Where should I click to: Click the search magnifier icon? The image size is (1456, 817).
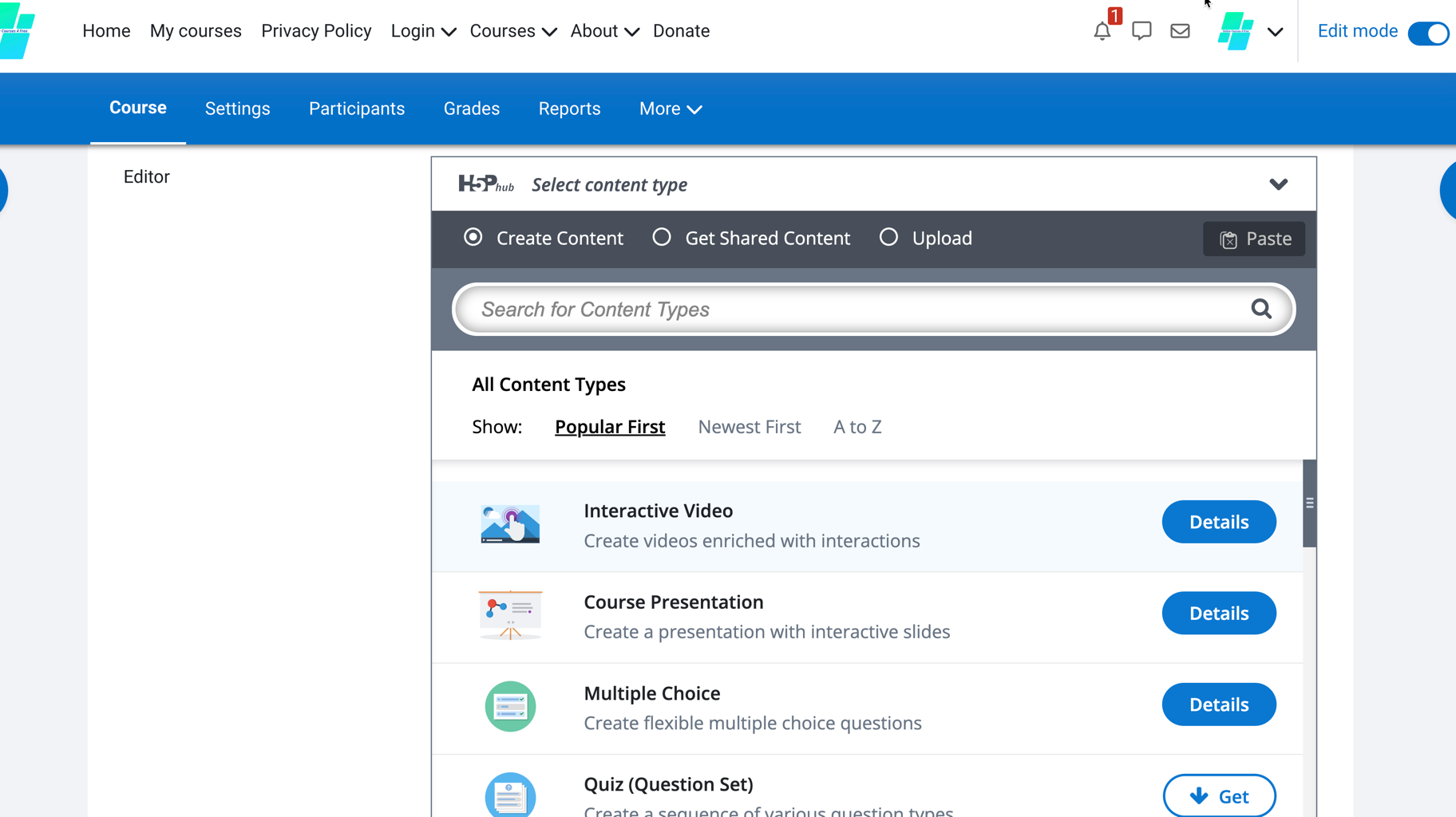pos(1261,309)
